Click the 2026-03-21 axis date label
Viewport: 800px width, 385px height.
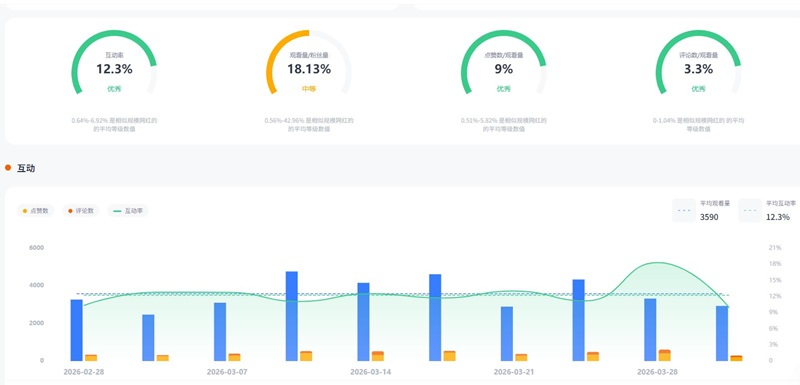[x=514, y=372]
